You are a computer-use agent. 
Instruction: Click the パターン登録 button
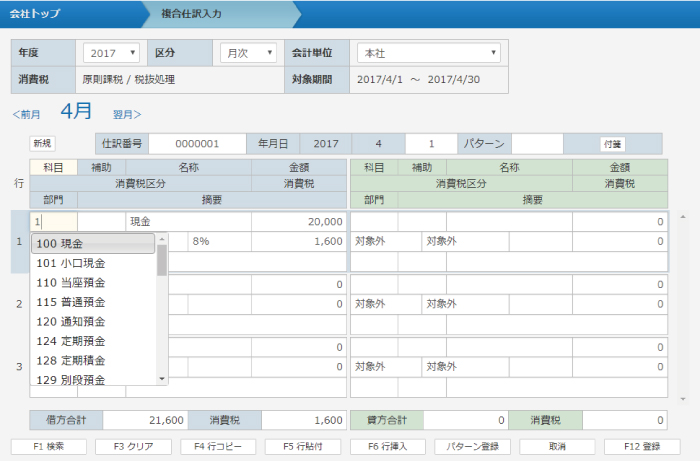pyautogui.click(x=472, y=446)
